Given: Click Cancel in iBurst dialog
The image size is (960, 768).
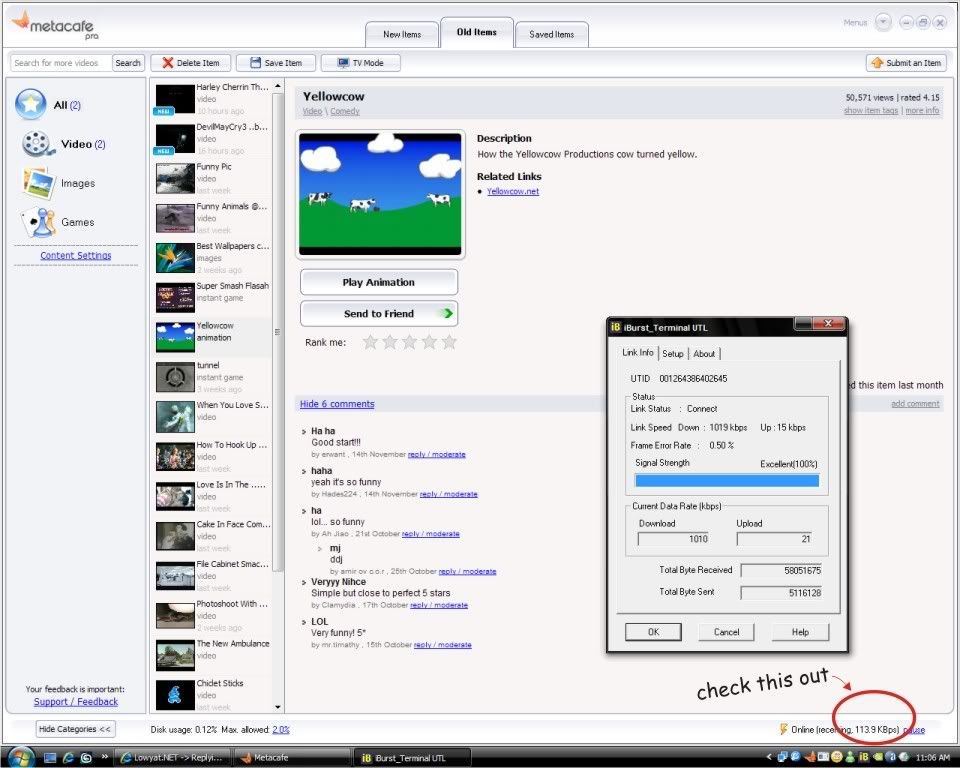Looking at the screenshot, I should click(x=726, y=632).
